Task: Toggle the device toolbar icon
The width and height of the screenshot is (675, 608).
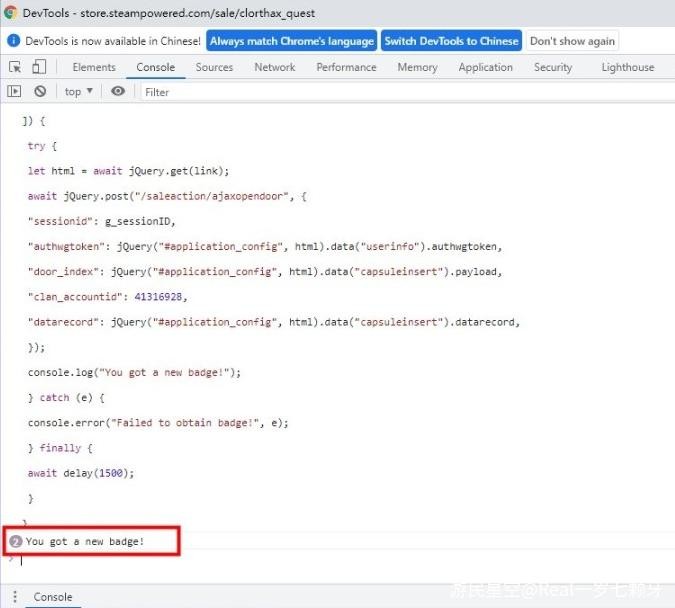Action: click(x=39, y=67)
